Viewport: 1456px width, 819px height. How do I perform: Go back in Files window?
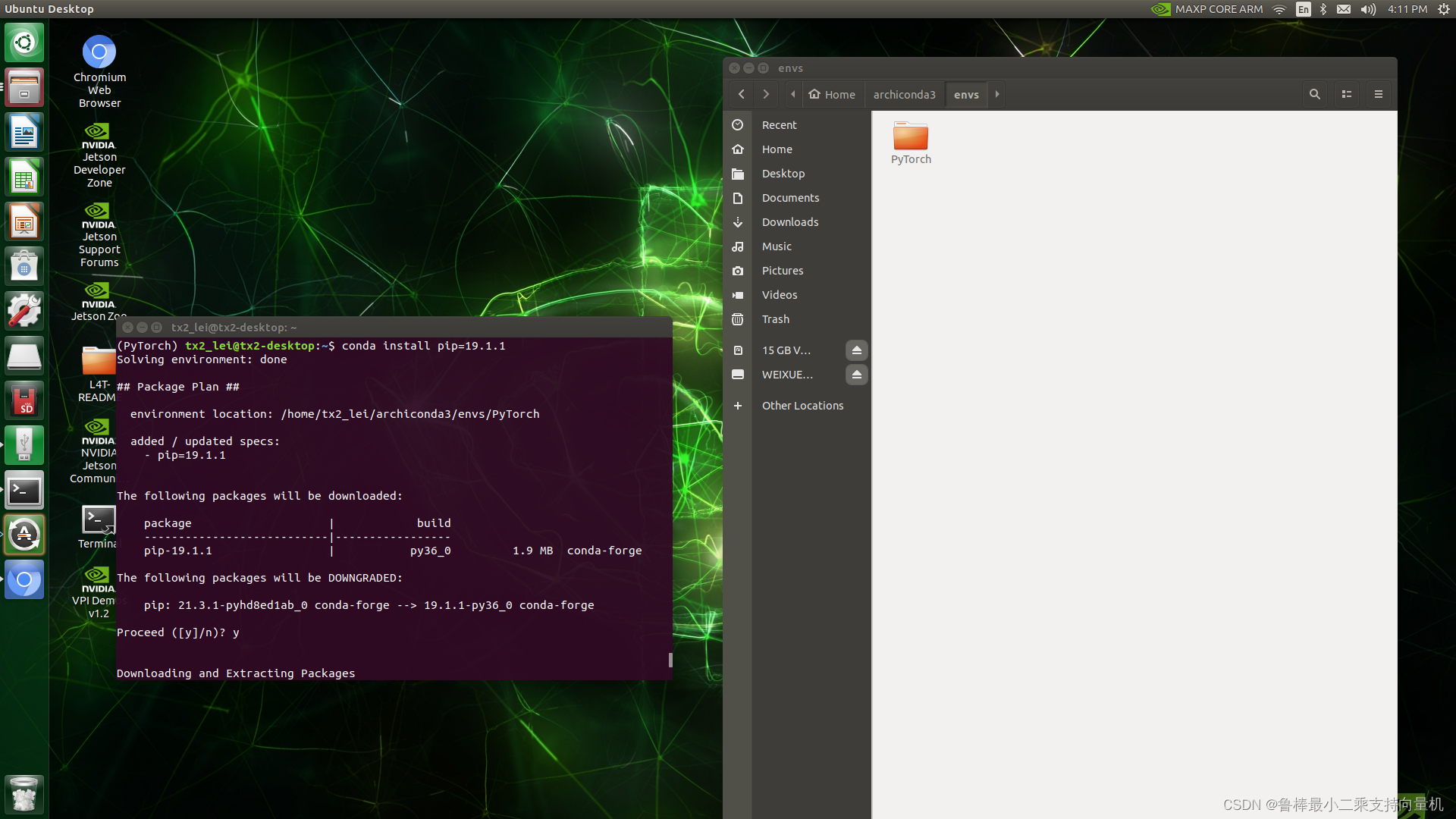[x=742, y=94]
